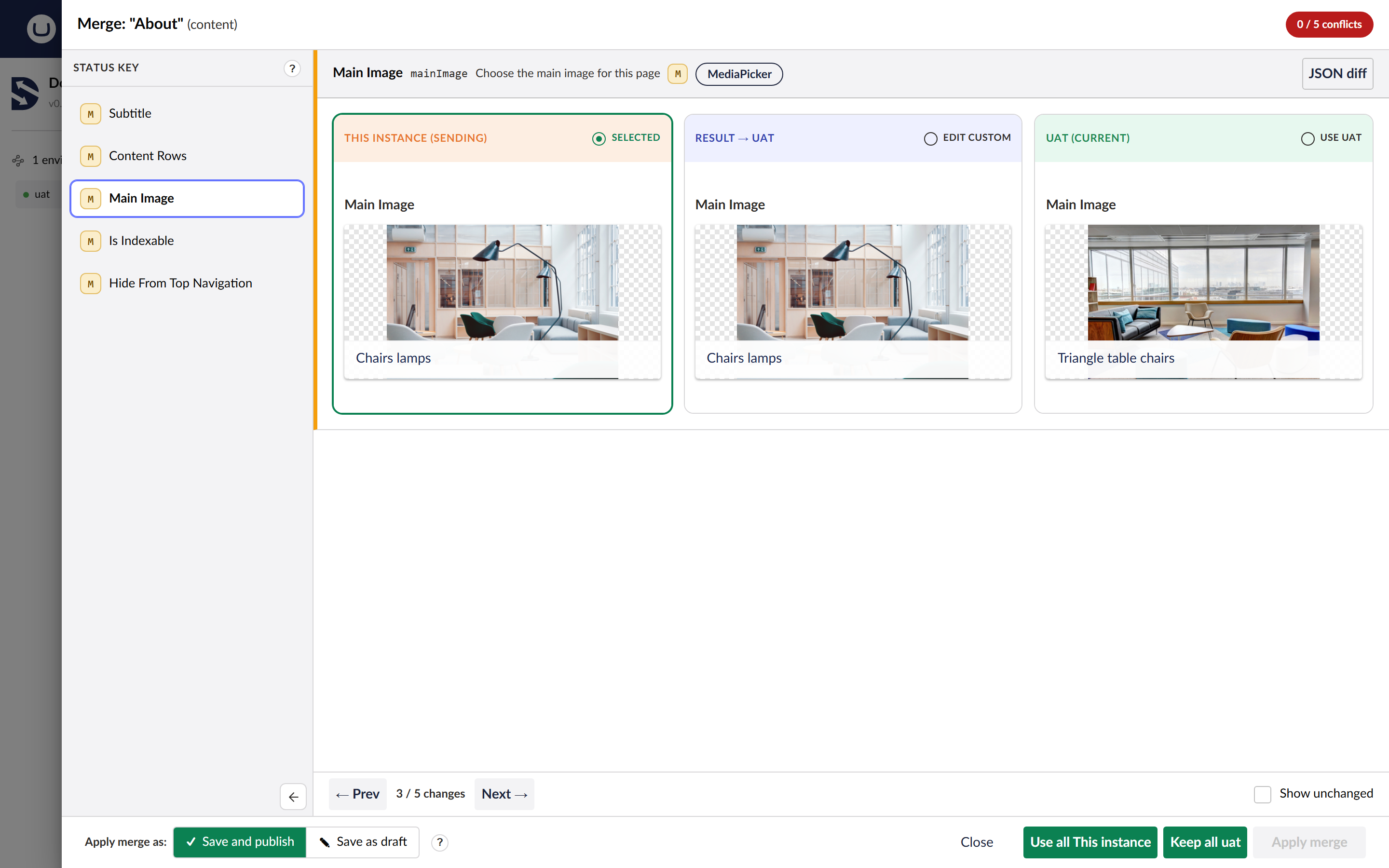Click the Chairs lamps thumbnail in Result
The height and width of the screenshot is (868, 1389).
[853, 301]
